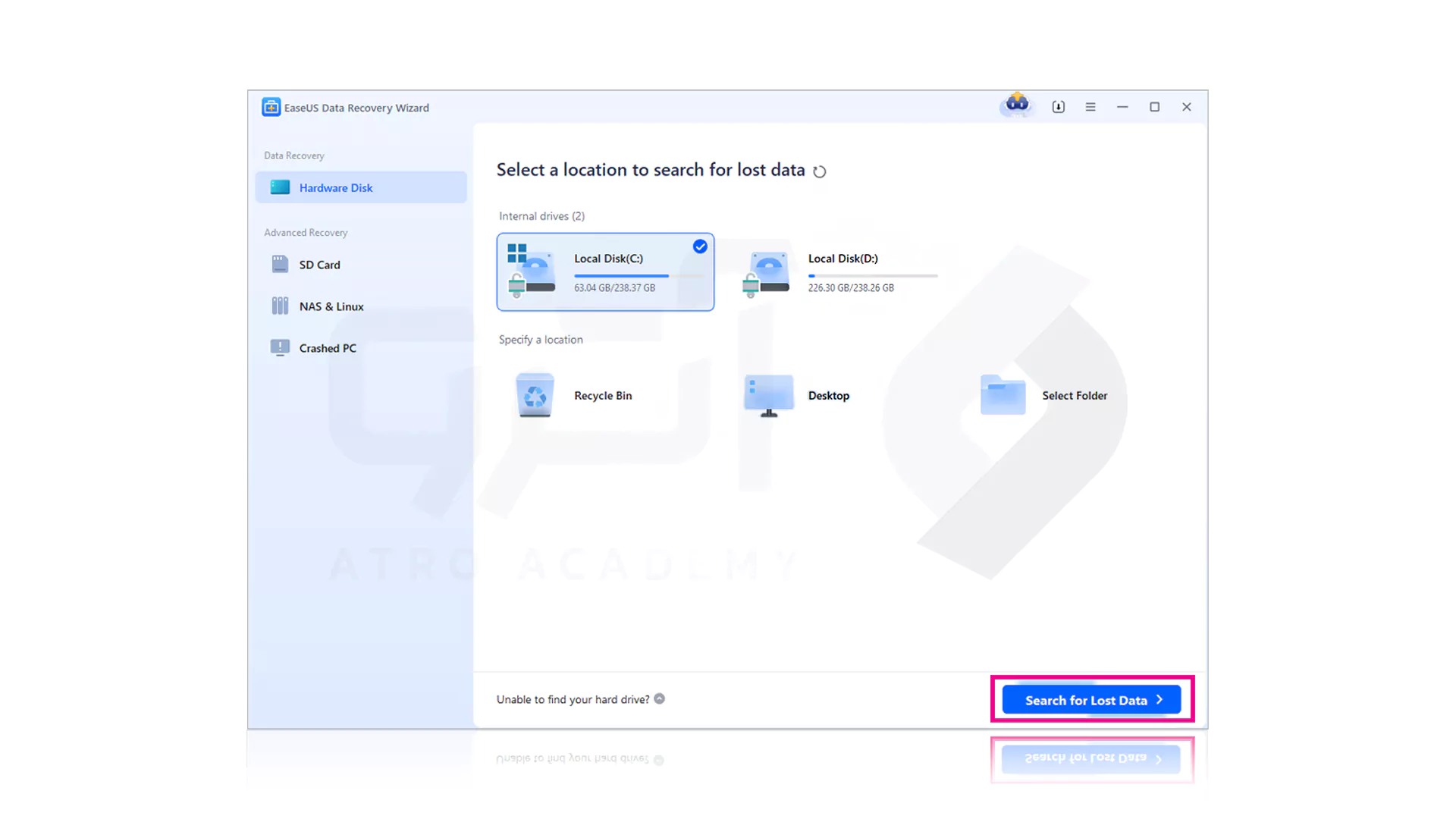Close the EaseUS Data Recovery Wizard
Image resolution: width=1456 pixels, height=819 pixels.
pyautogui.click(x=1187, y=107)
